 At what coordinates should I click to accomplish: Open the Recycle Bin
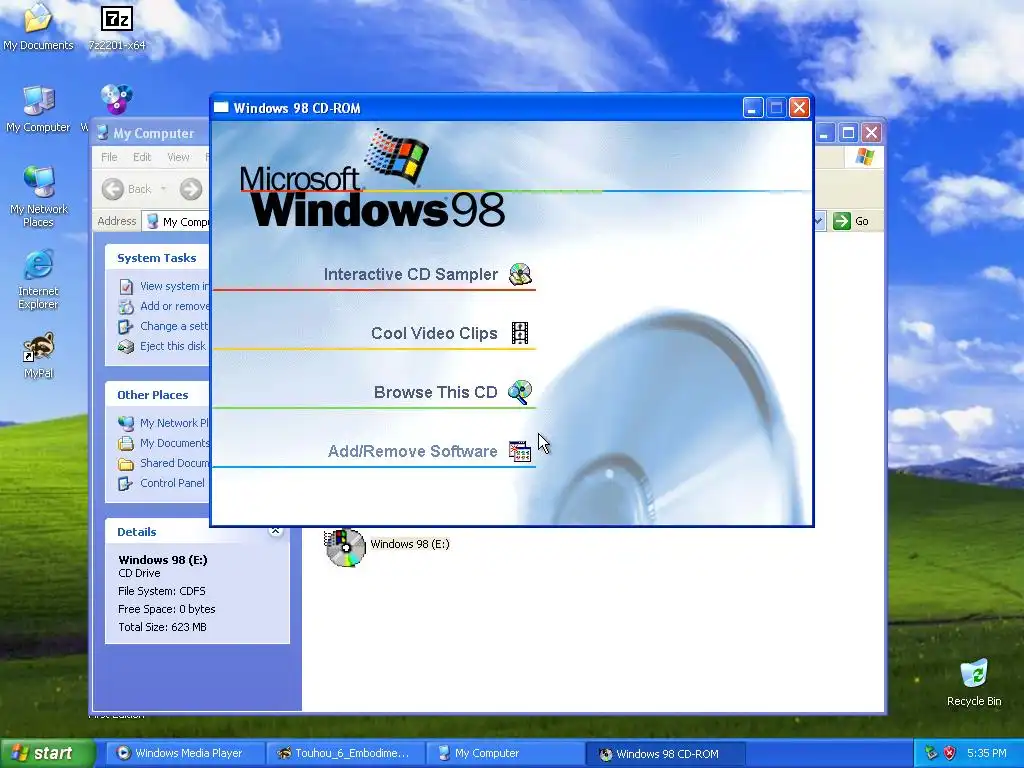tap(974, 683)
